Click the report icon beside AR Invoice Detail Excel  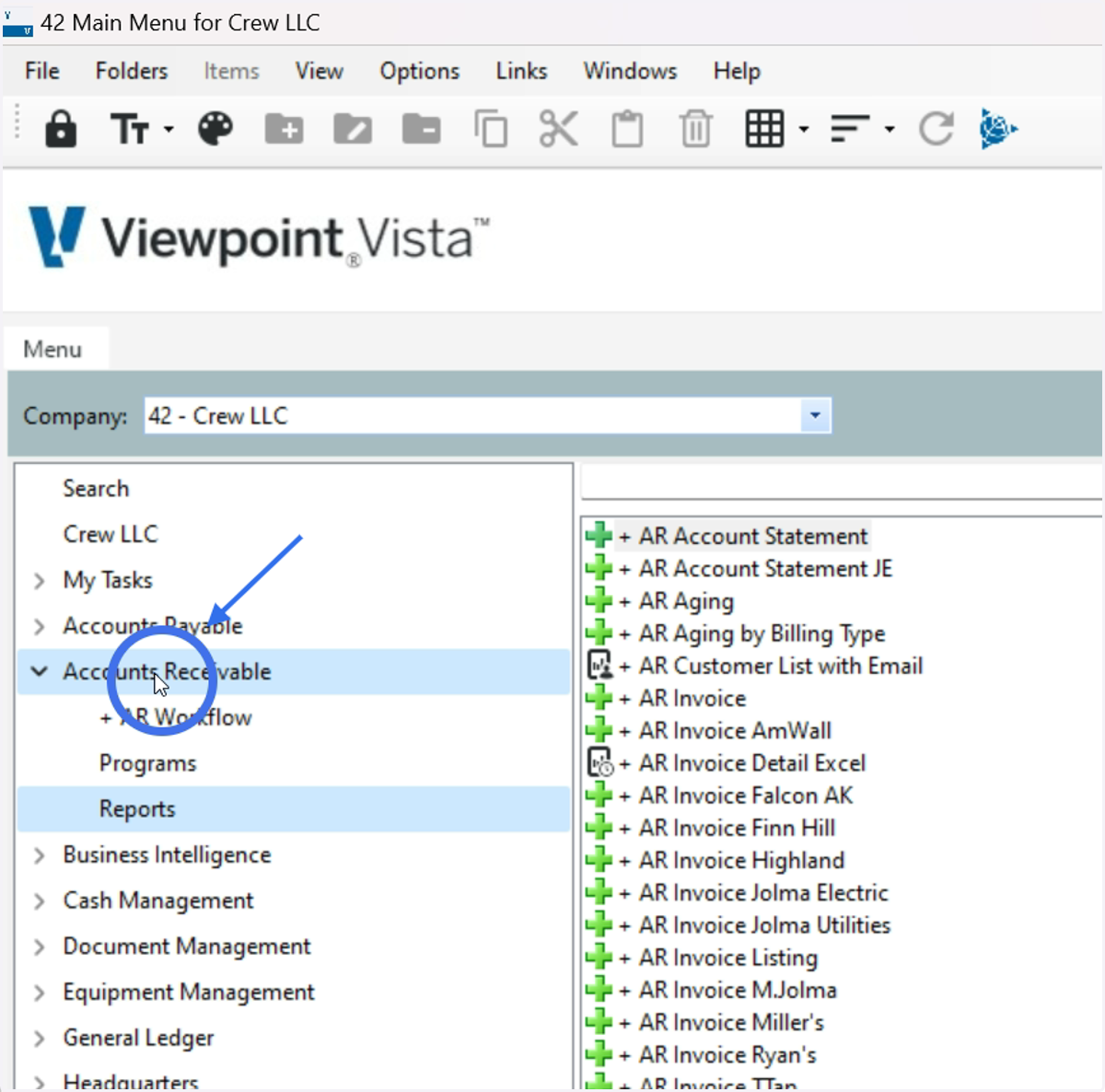(x=599, y=762)
